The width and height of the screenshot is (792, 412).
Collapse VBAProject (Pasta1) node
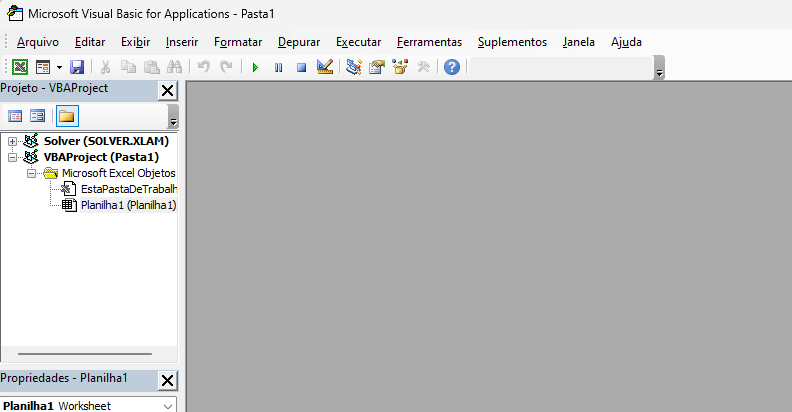tap(12, 158)
